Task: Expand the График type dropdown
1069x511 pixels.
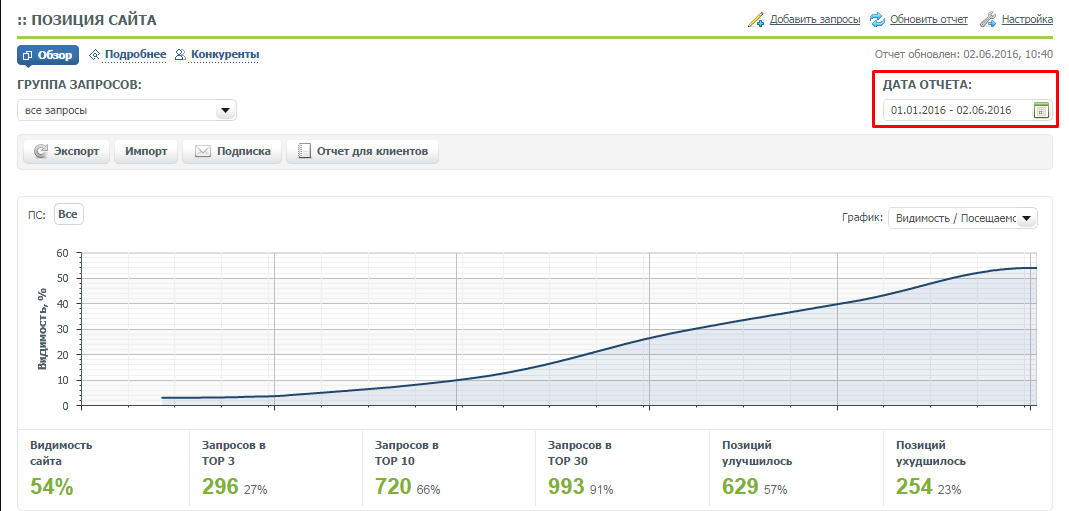Action: tap(963, 218)
